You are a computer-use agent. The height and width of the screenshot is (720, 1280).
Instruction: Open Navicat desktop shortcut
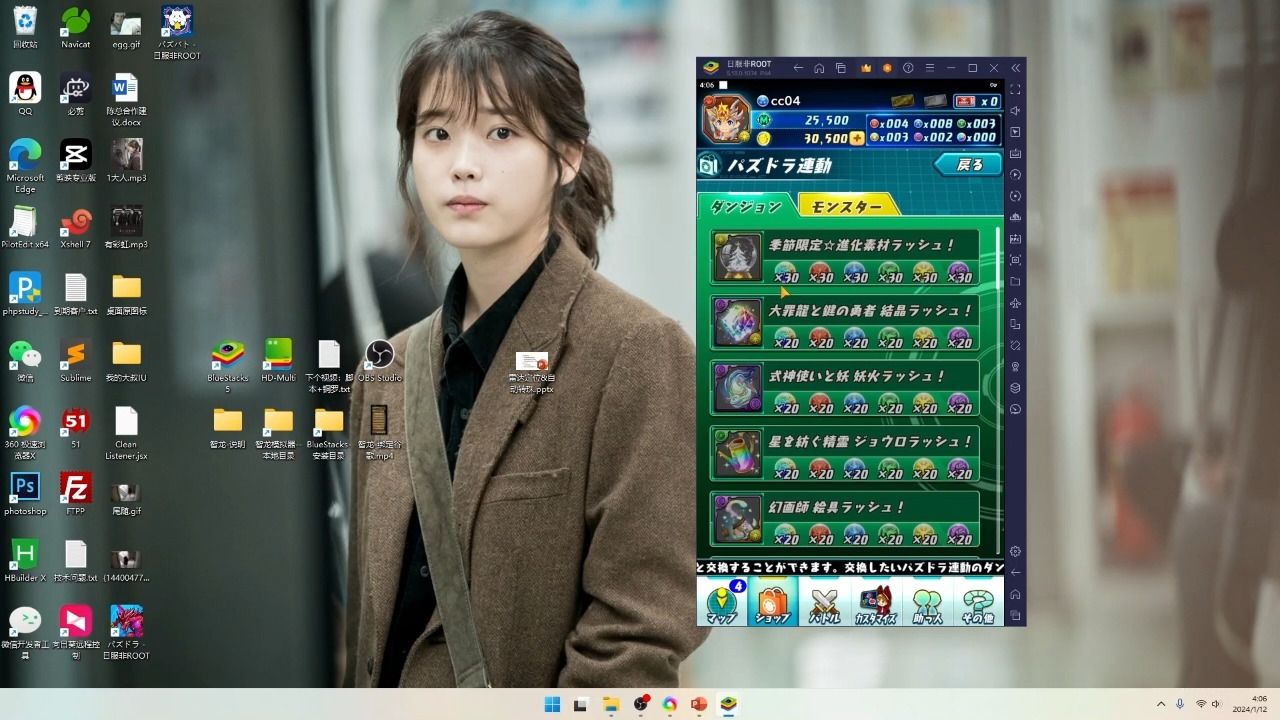[76, 28]
